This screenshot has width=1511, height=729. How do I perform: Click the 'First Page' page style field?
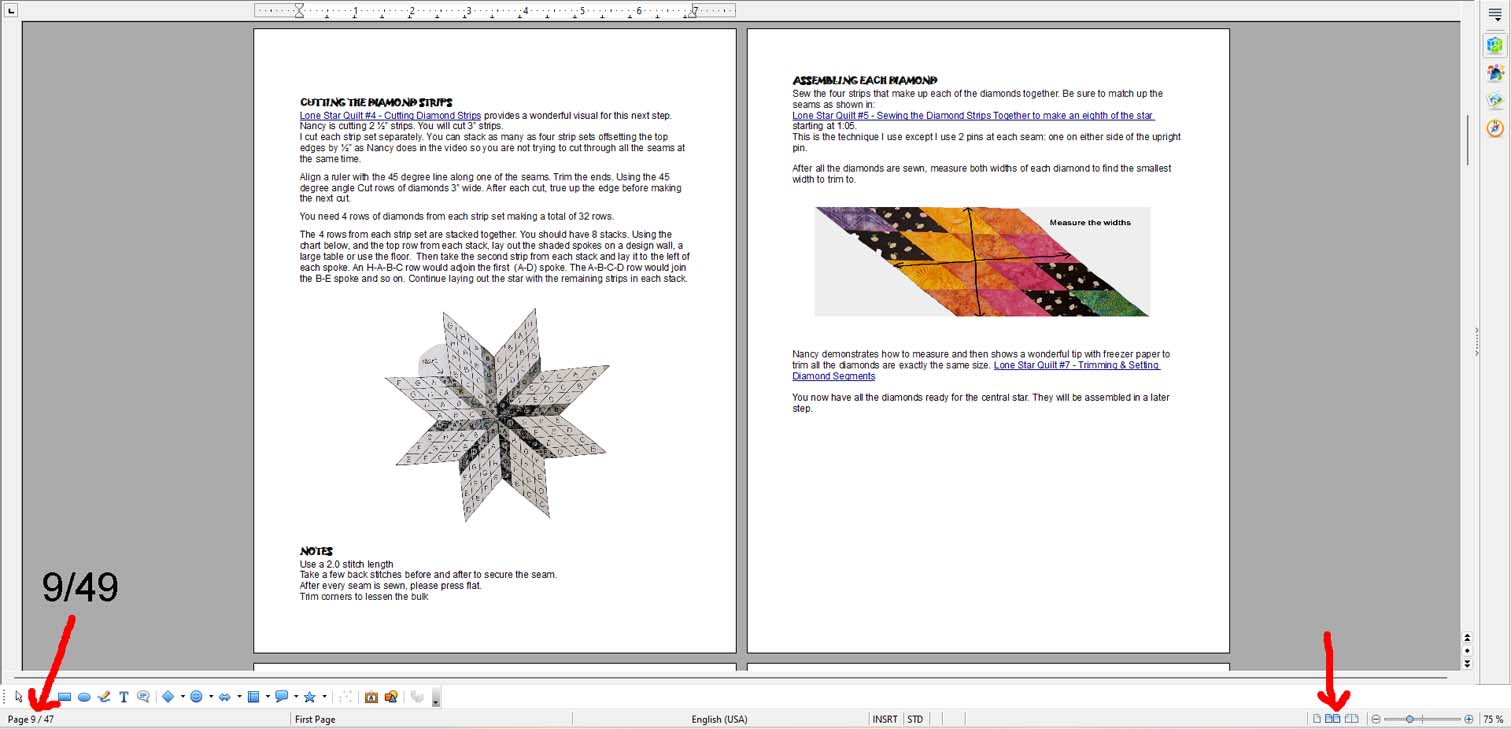click(x=315, y=719)
